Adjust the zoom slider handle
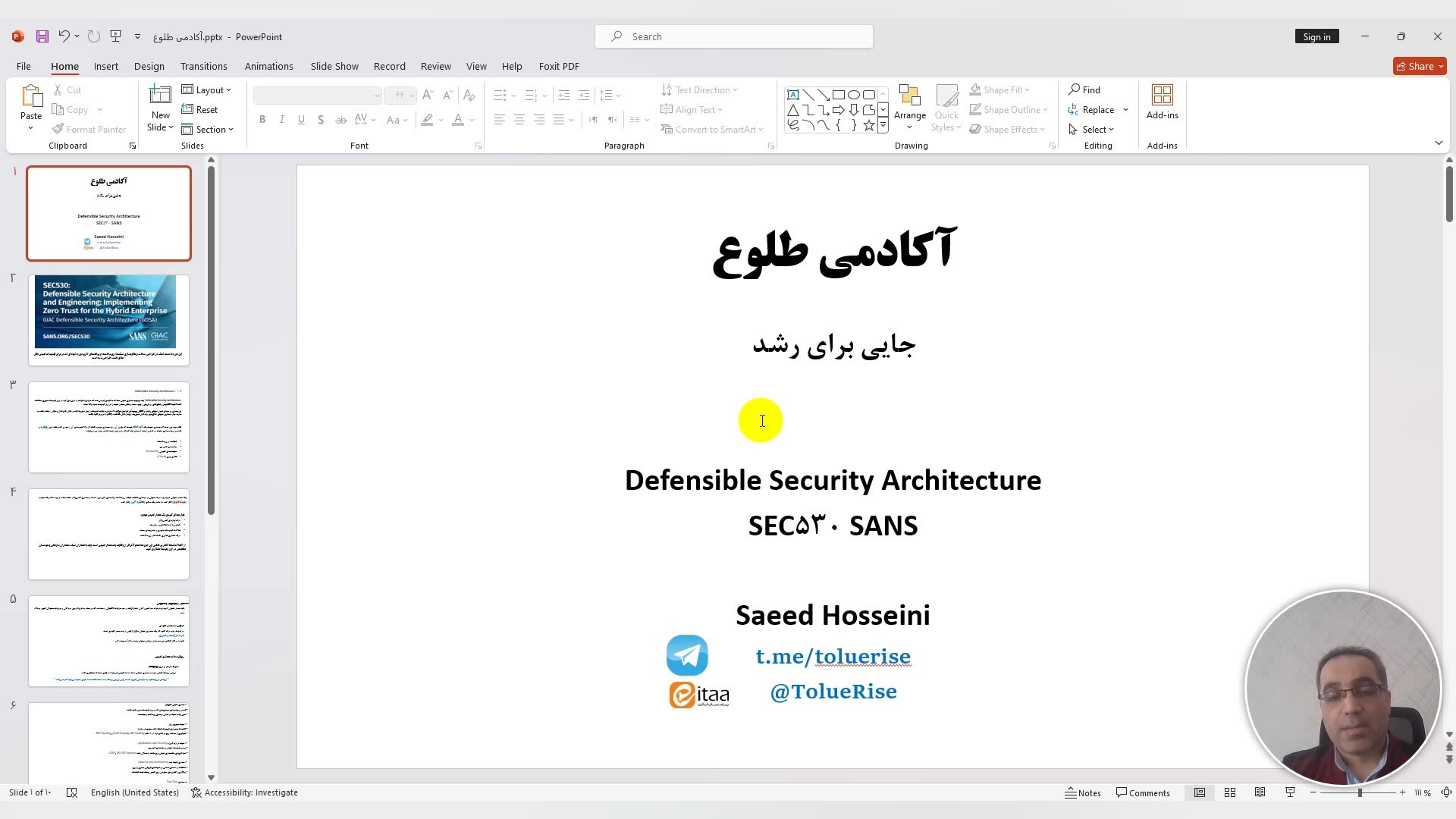 tap(1360, 792)
